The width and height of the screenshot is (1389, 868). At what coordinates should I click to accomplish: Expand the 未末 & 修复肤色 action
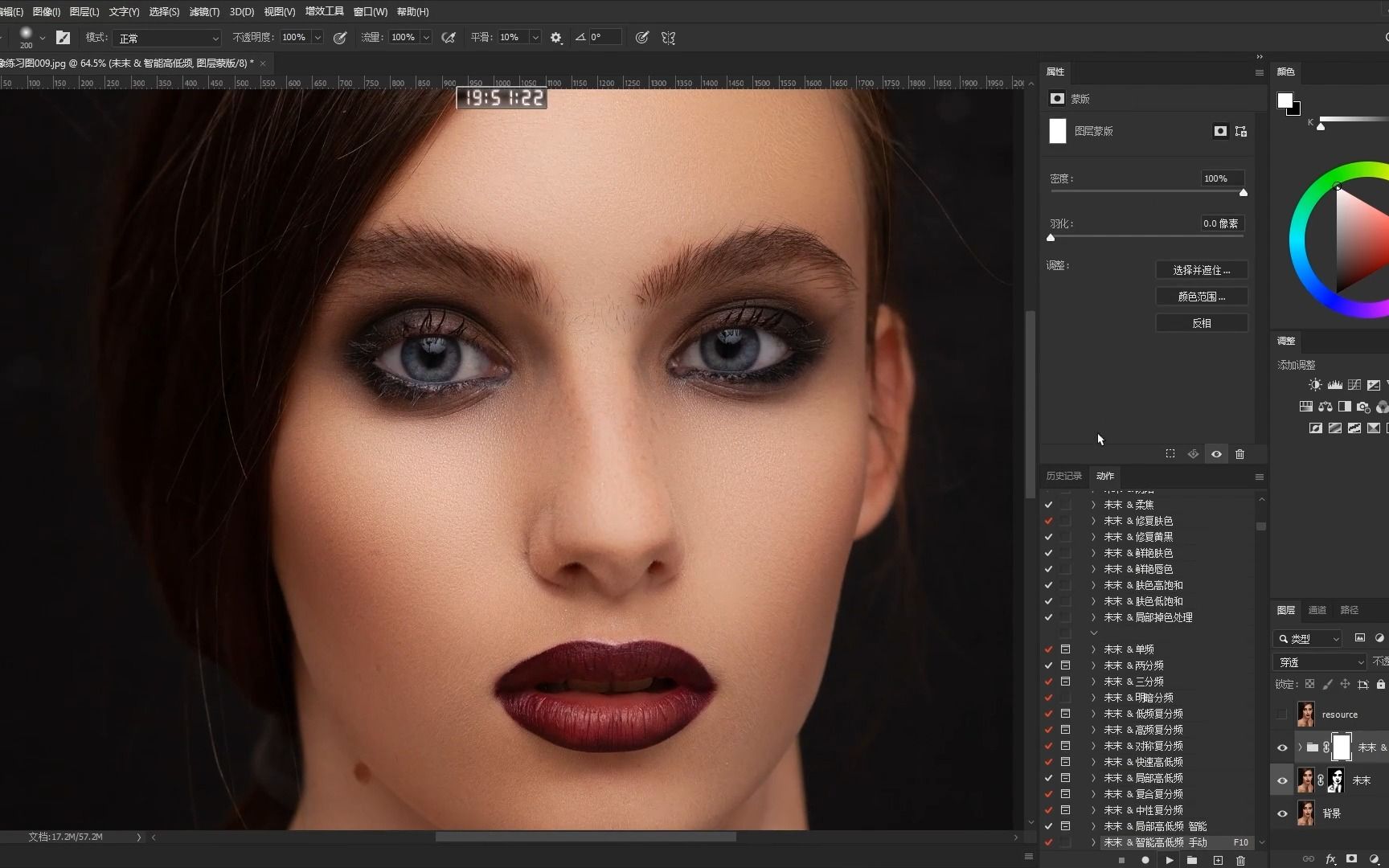pyautogui.click(x=1093, y=521)
